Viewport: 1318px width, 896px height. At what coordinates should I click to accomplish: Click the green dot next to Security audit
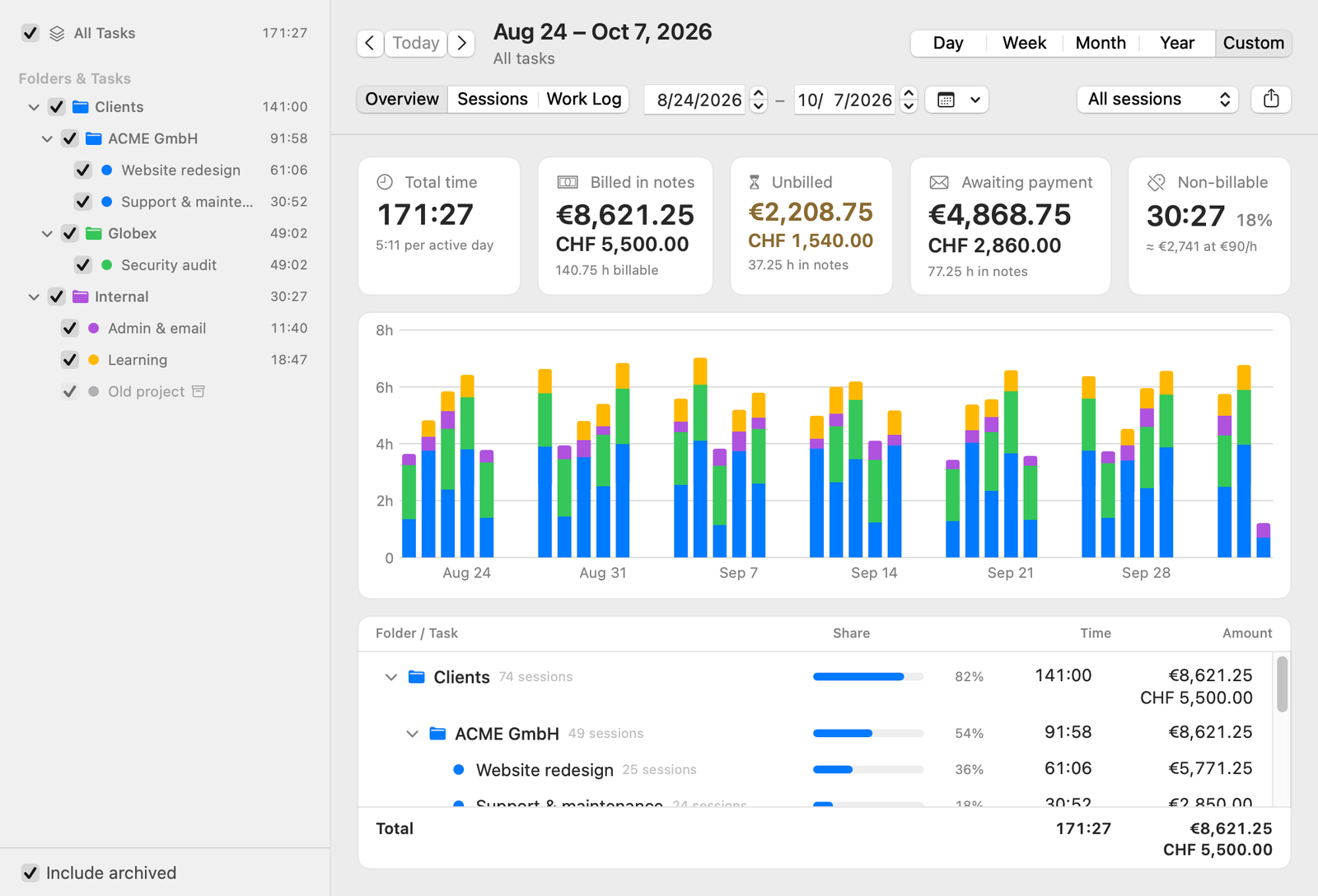106,265
